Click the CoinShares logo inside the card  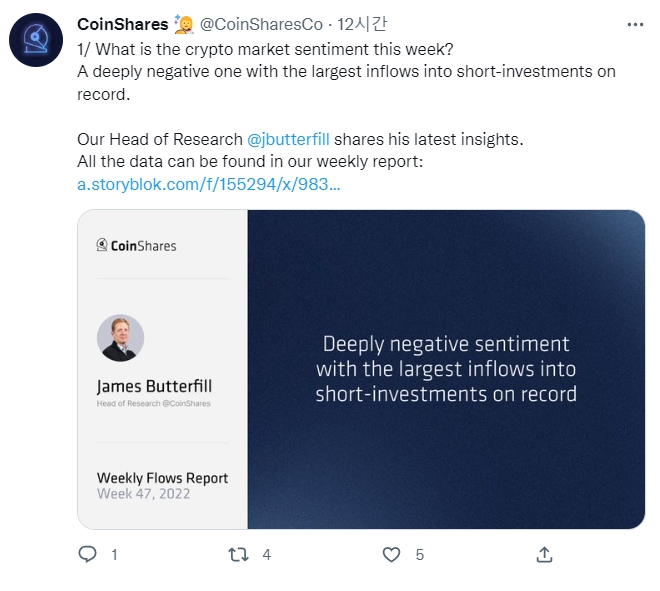(136, 245)
